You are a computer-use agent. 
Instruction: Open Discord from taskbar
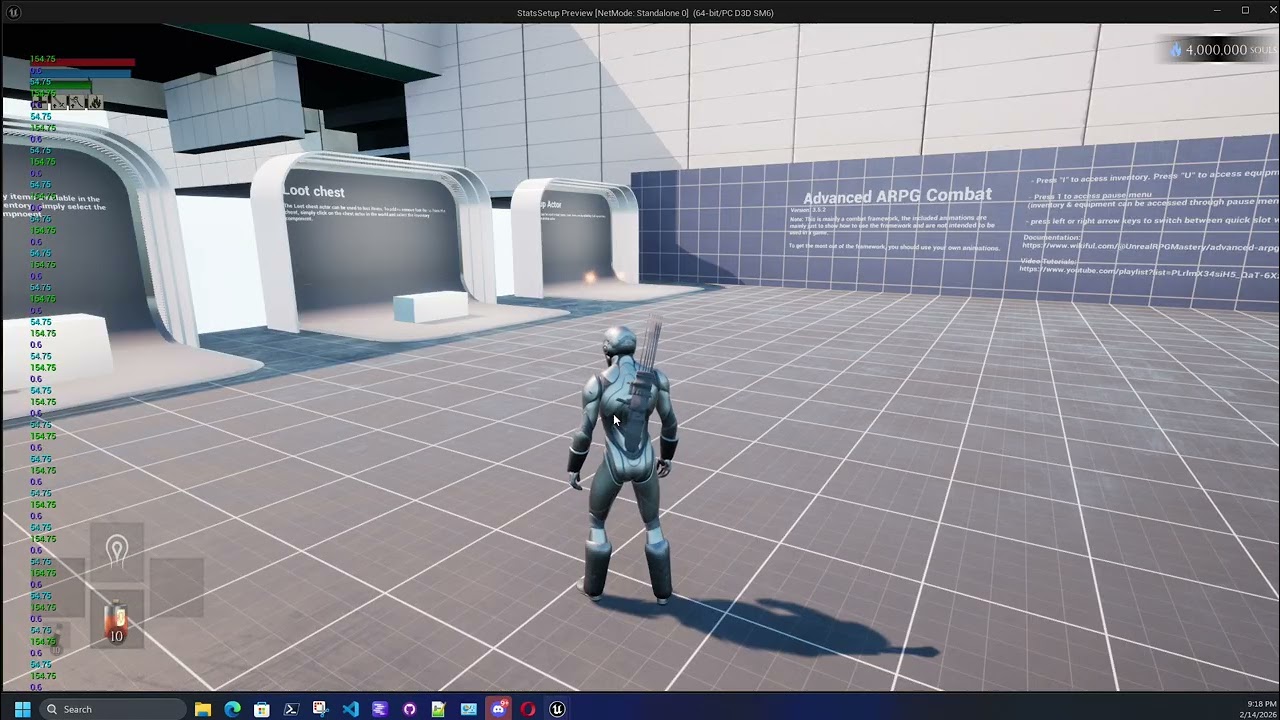pyautogui.click(x=498, y=709)
